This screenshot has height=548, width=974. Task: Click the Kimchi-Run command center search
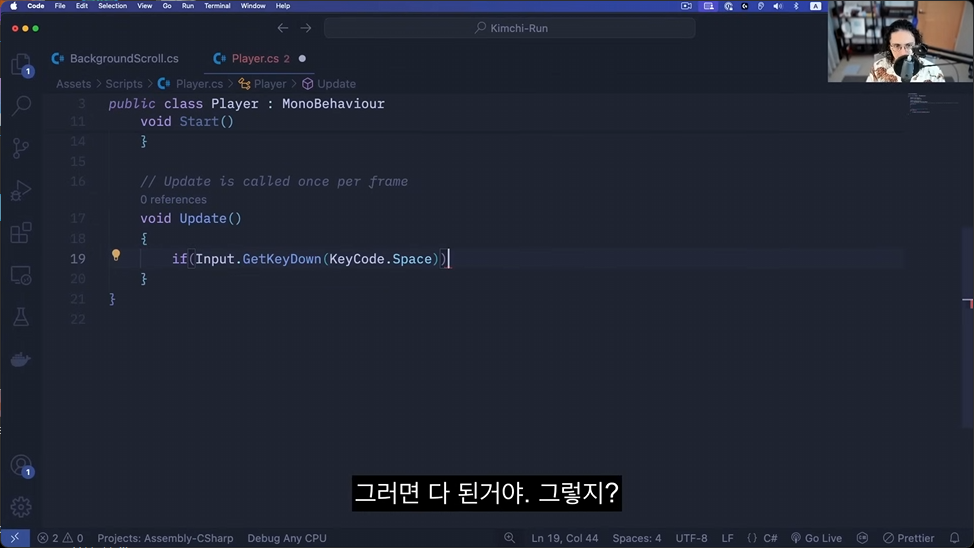(x=510, y=28)
